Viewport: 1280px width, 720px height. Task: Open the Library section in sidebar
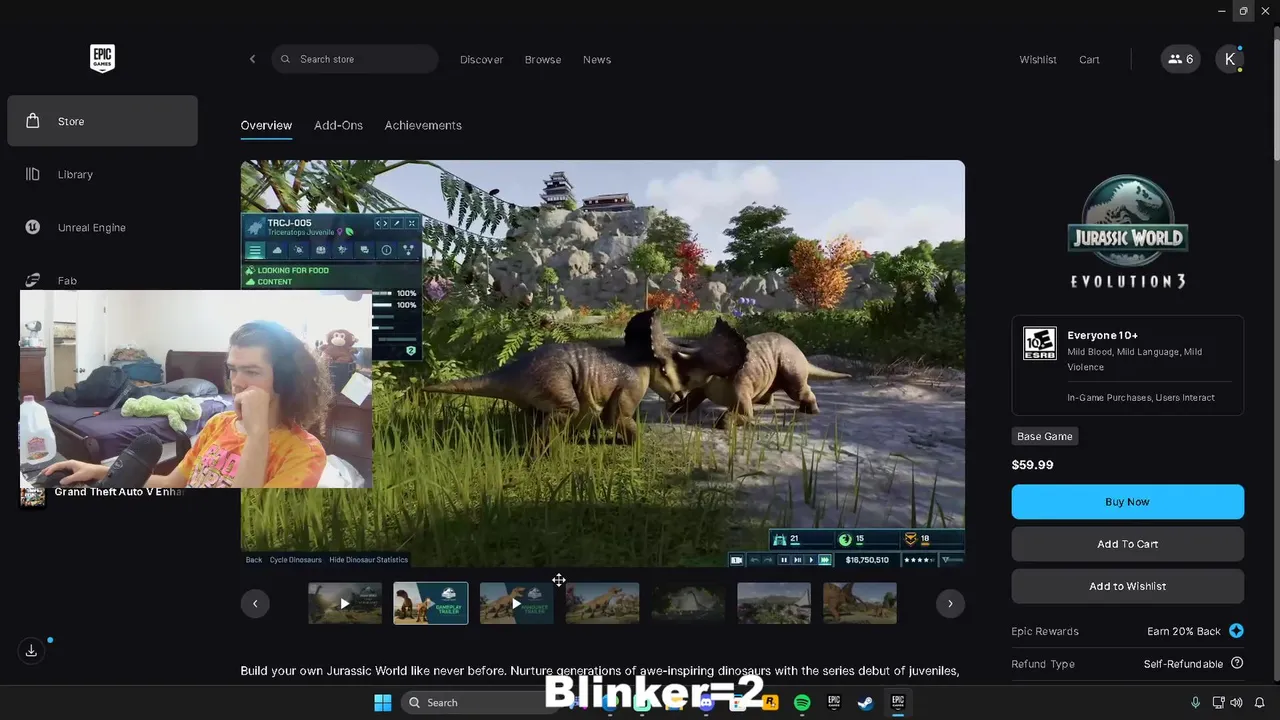[102, 174]
